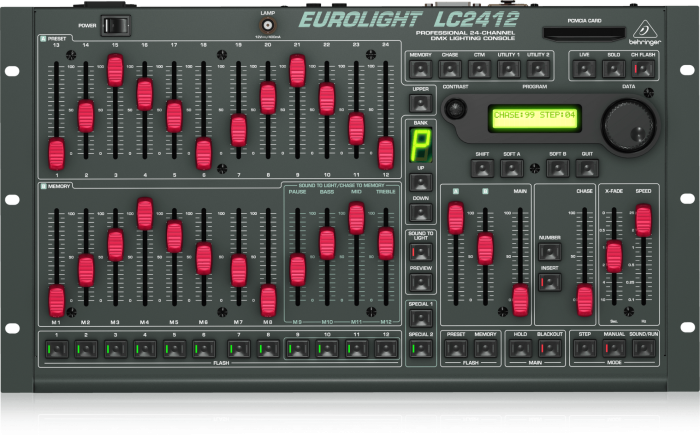The height and width of the screenshot is (446, 700).
Task: Click the BASS fader knob
Action: [327, 243]
